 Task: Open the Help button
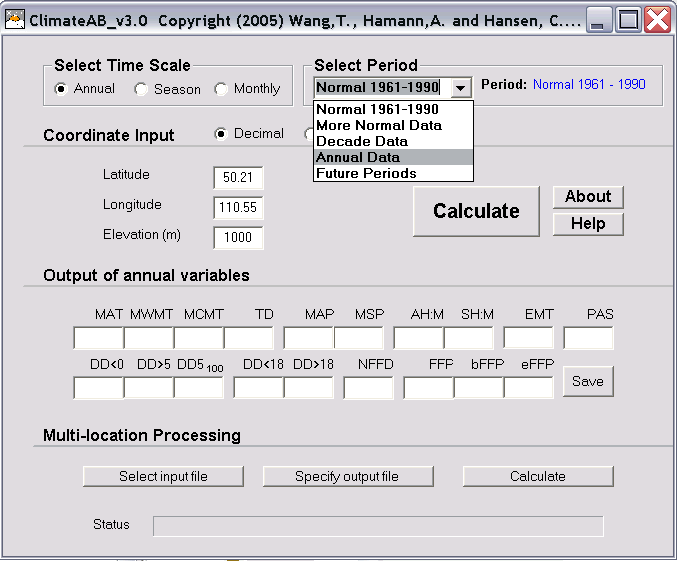point(588,224)
